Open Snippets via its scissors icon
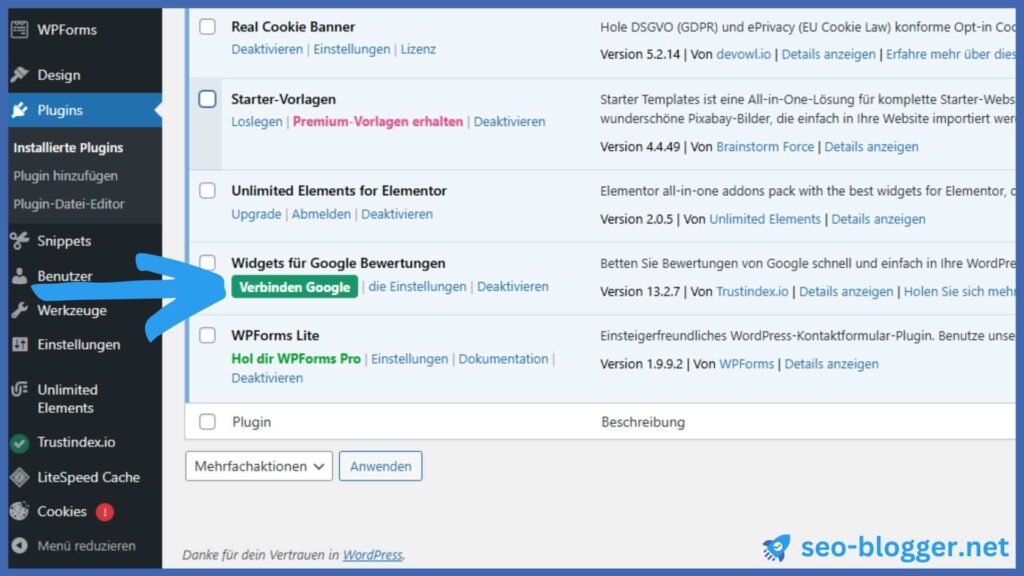The height and width of the screenshot is (576, 1024). 22,241
